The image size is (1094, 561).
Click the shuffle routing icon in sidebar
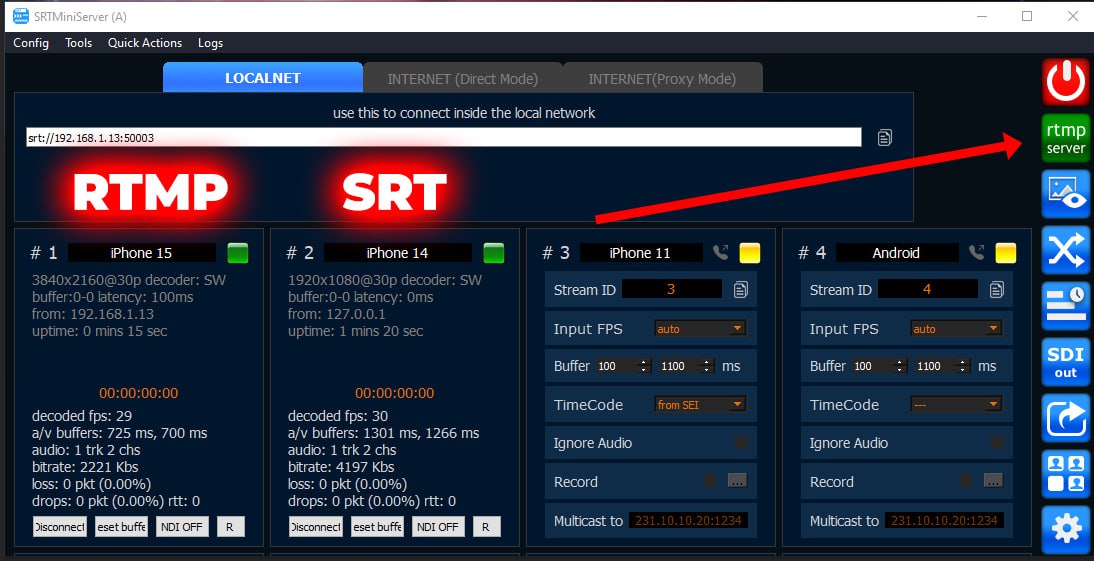(x=1065, y=250)
